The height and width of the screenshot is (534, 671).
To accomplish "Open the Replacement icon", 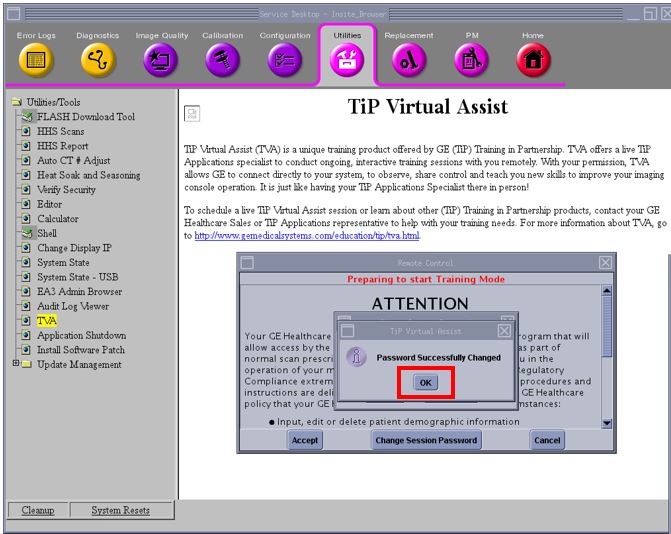I will pos(409,61).
